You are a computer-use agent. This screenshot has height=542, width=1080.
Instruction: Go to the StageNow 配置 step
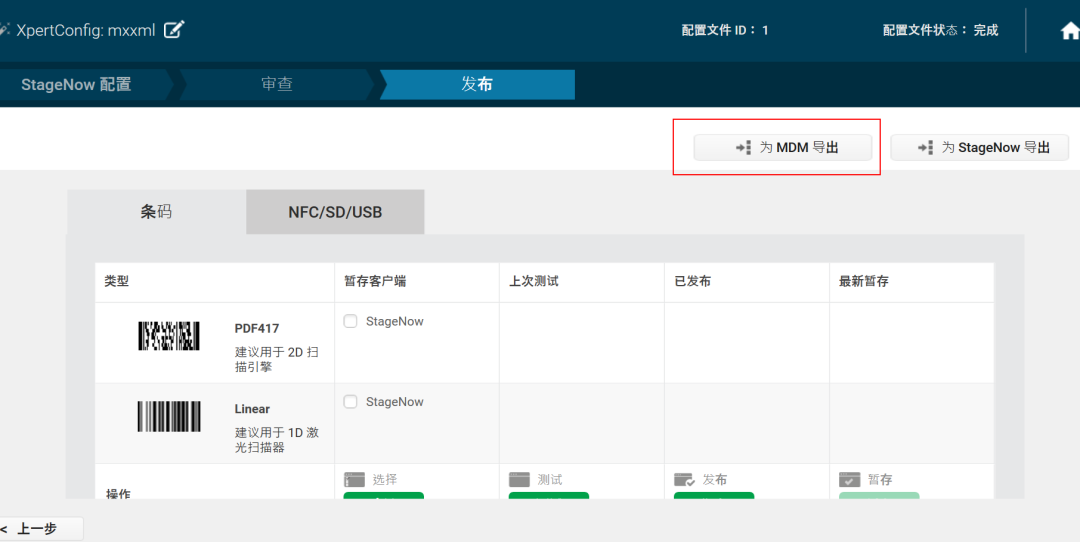[x=76, y=85]
